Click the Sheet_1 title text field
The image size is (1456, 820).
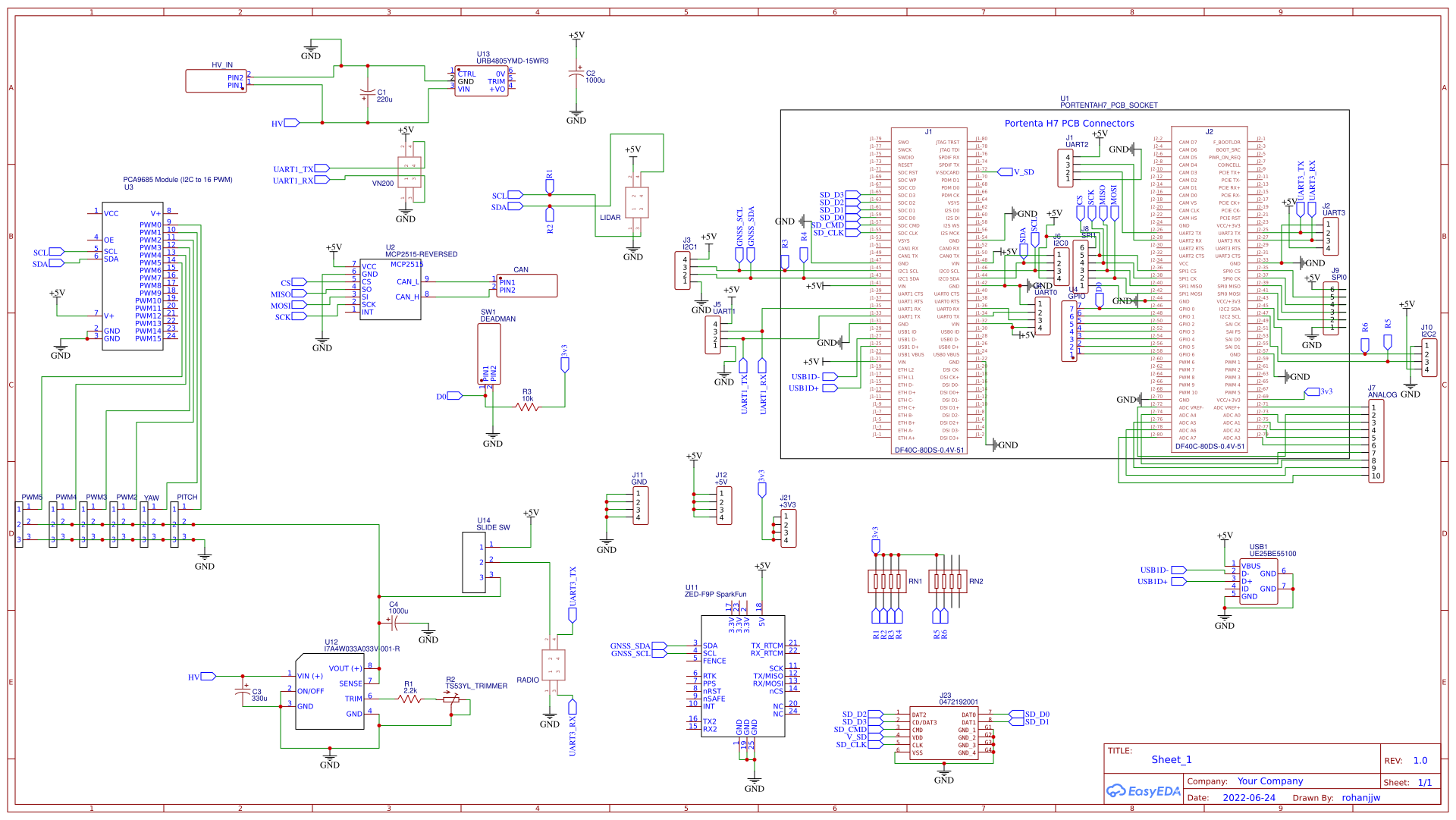pos(1171,759)
